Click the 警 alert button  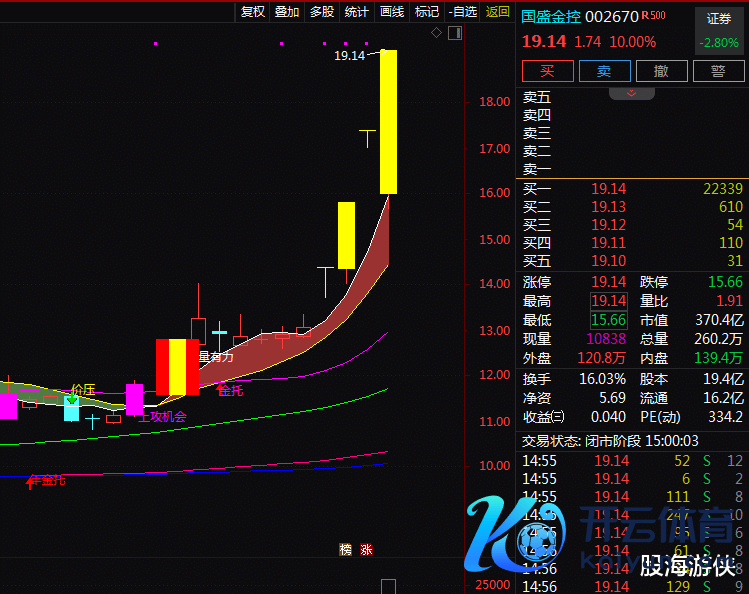tap(718, 71)
